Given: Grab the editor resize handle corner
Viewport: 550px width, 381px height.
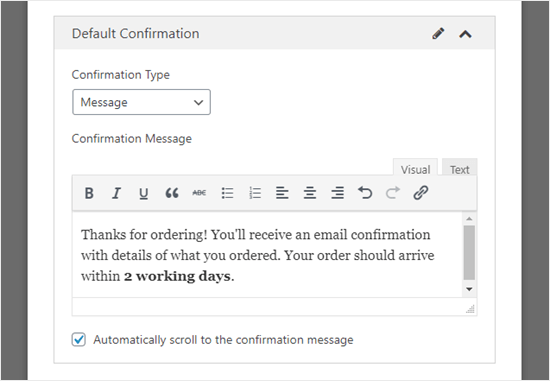Looking at the screenshot, I should [470, 309].
